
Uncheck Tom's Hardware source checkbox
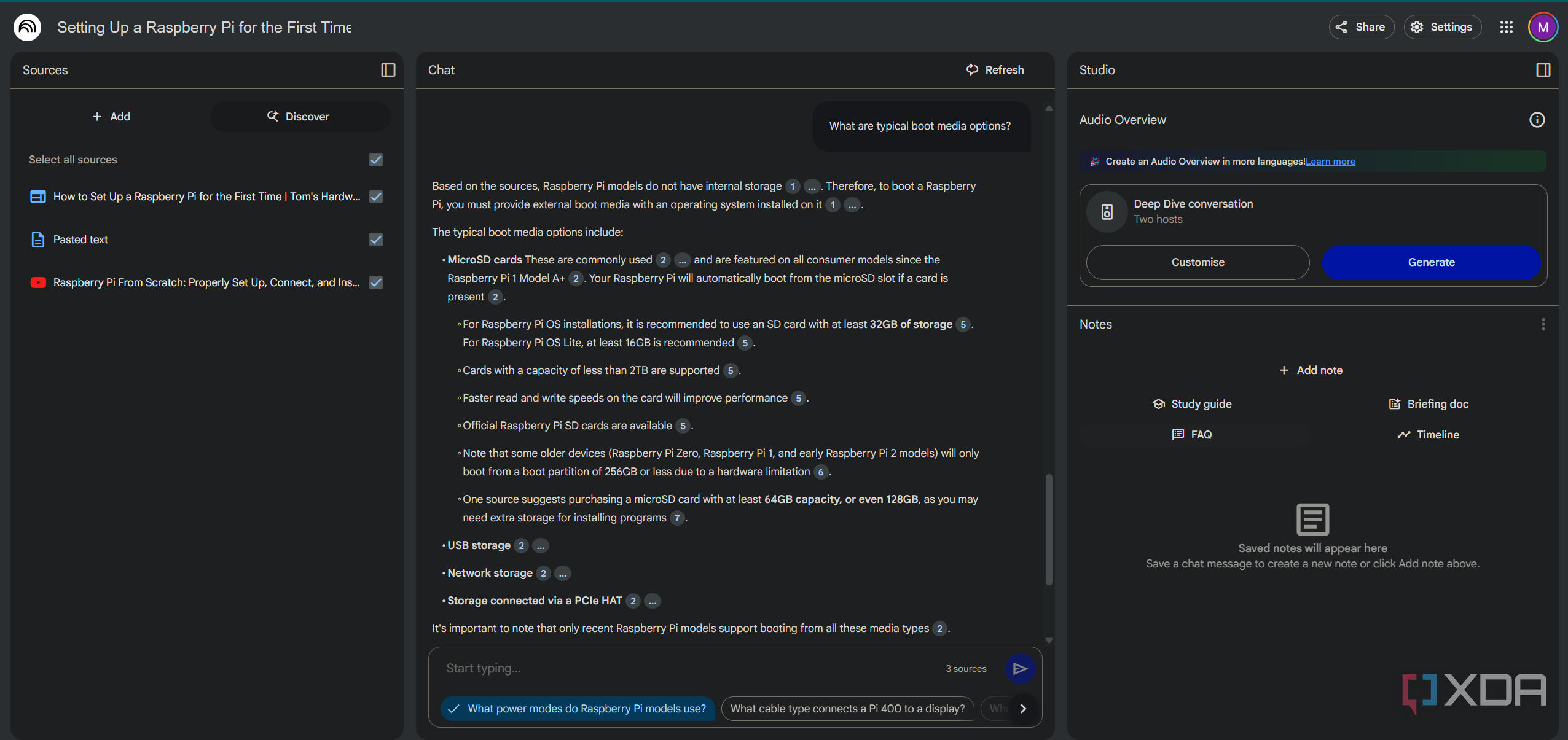point(376,197)
